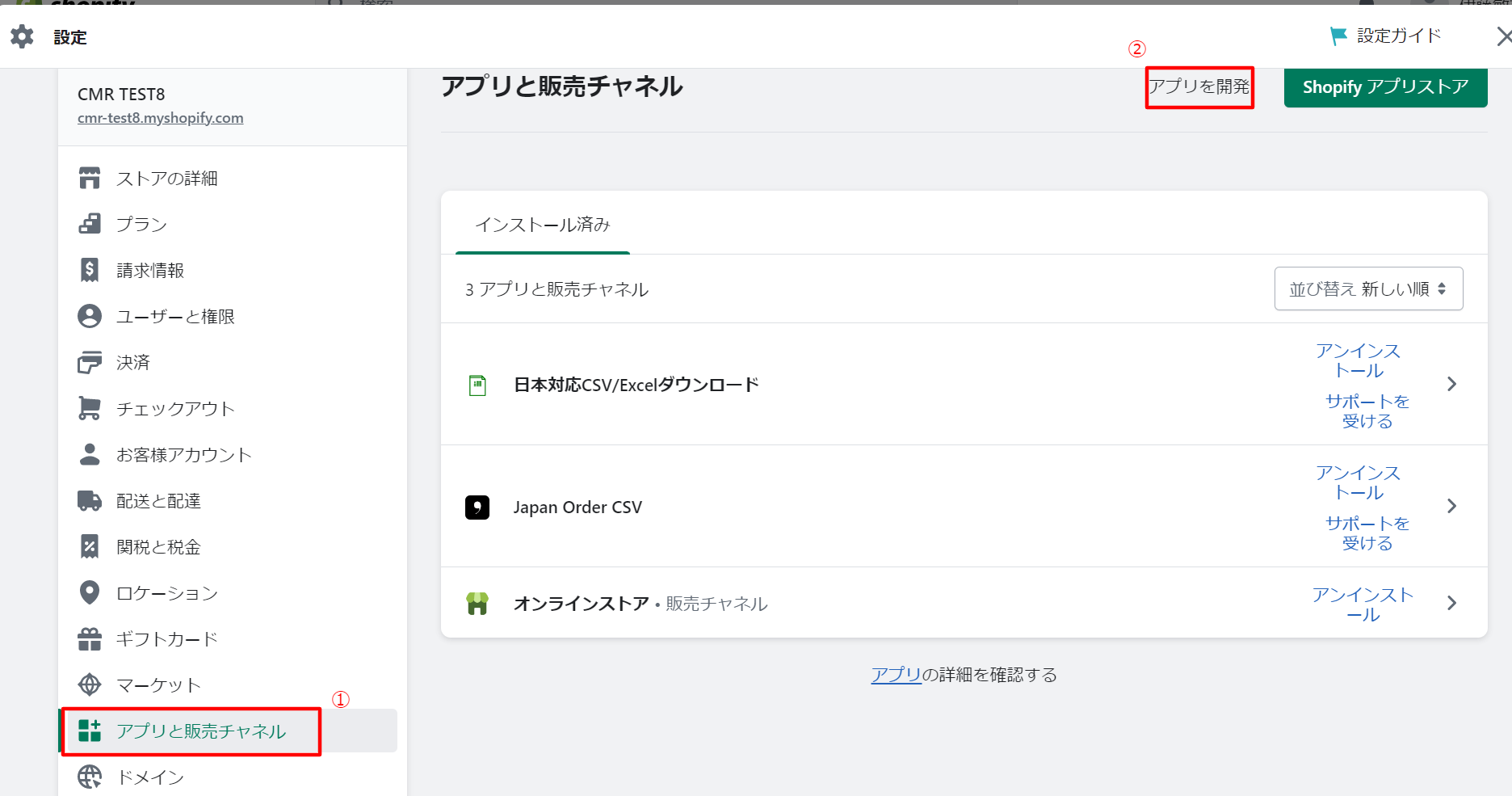Click the store details shop icon
Screen dimensions: 1512x796
[x=90, y=178]
